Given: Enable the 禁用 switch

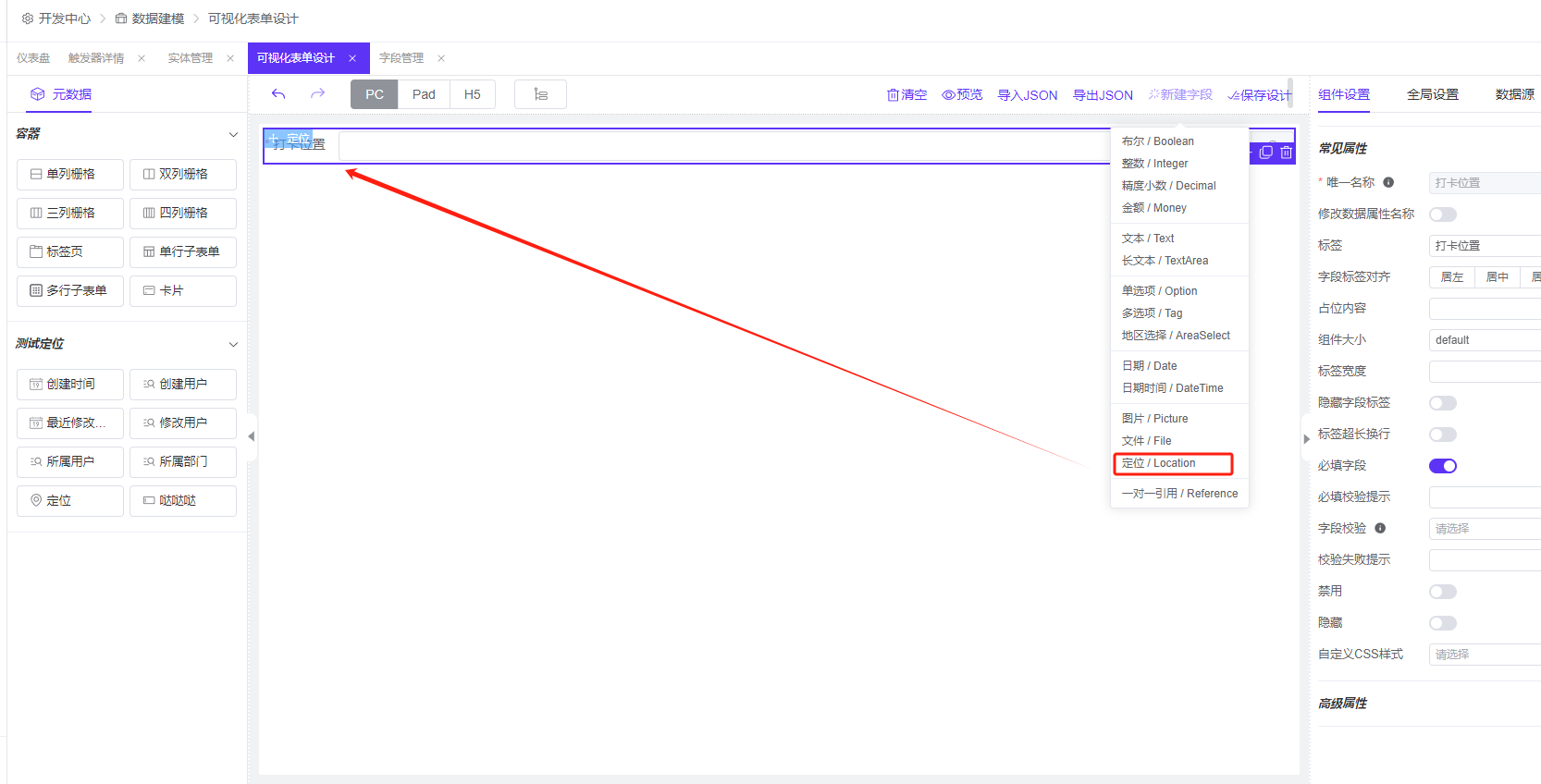Looking at the screenshot, I should point(1442,592).
